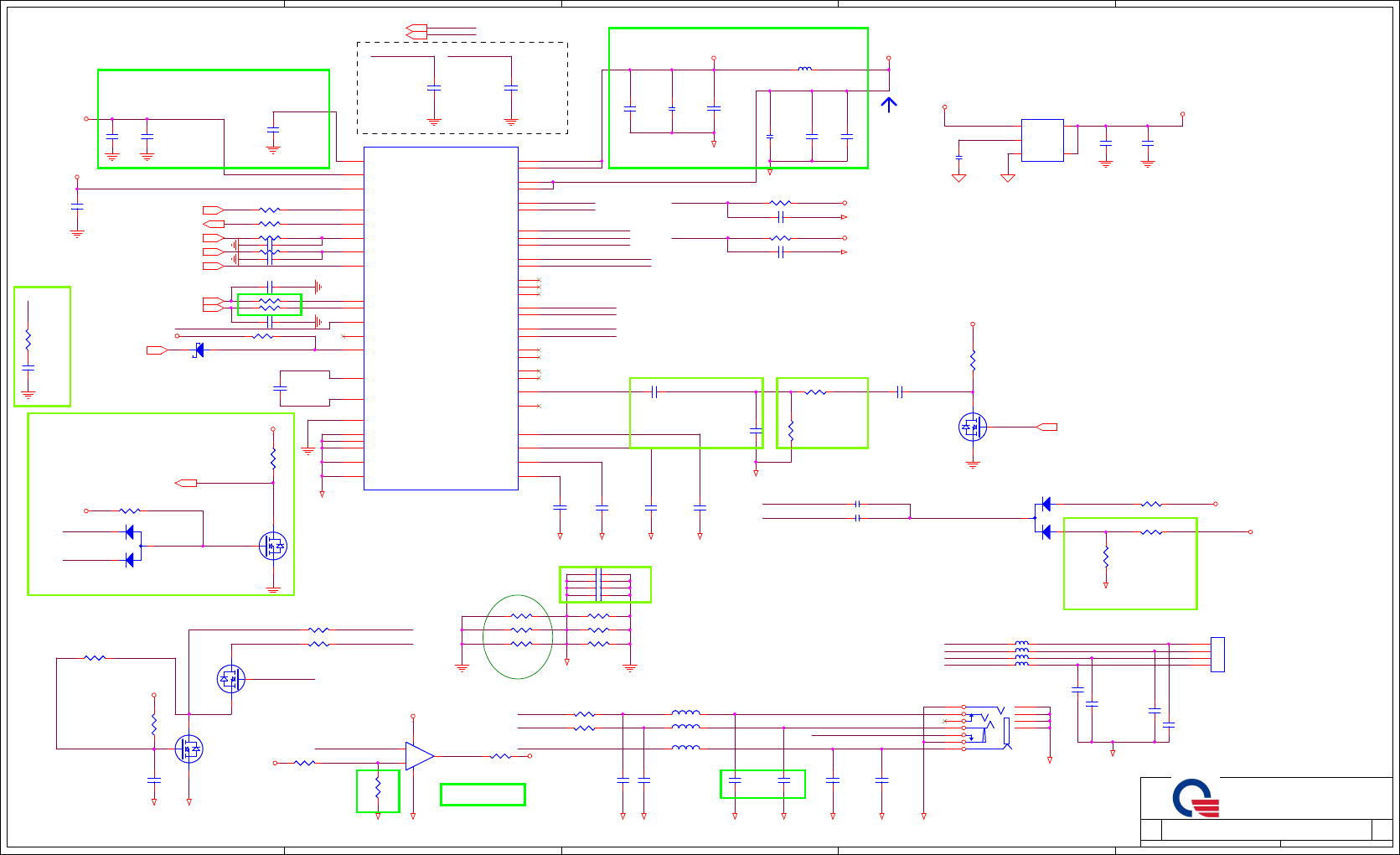Select the MOSFET beside the right-side off-page connector

tap(973, 427)
